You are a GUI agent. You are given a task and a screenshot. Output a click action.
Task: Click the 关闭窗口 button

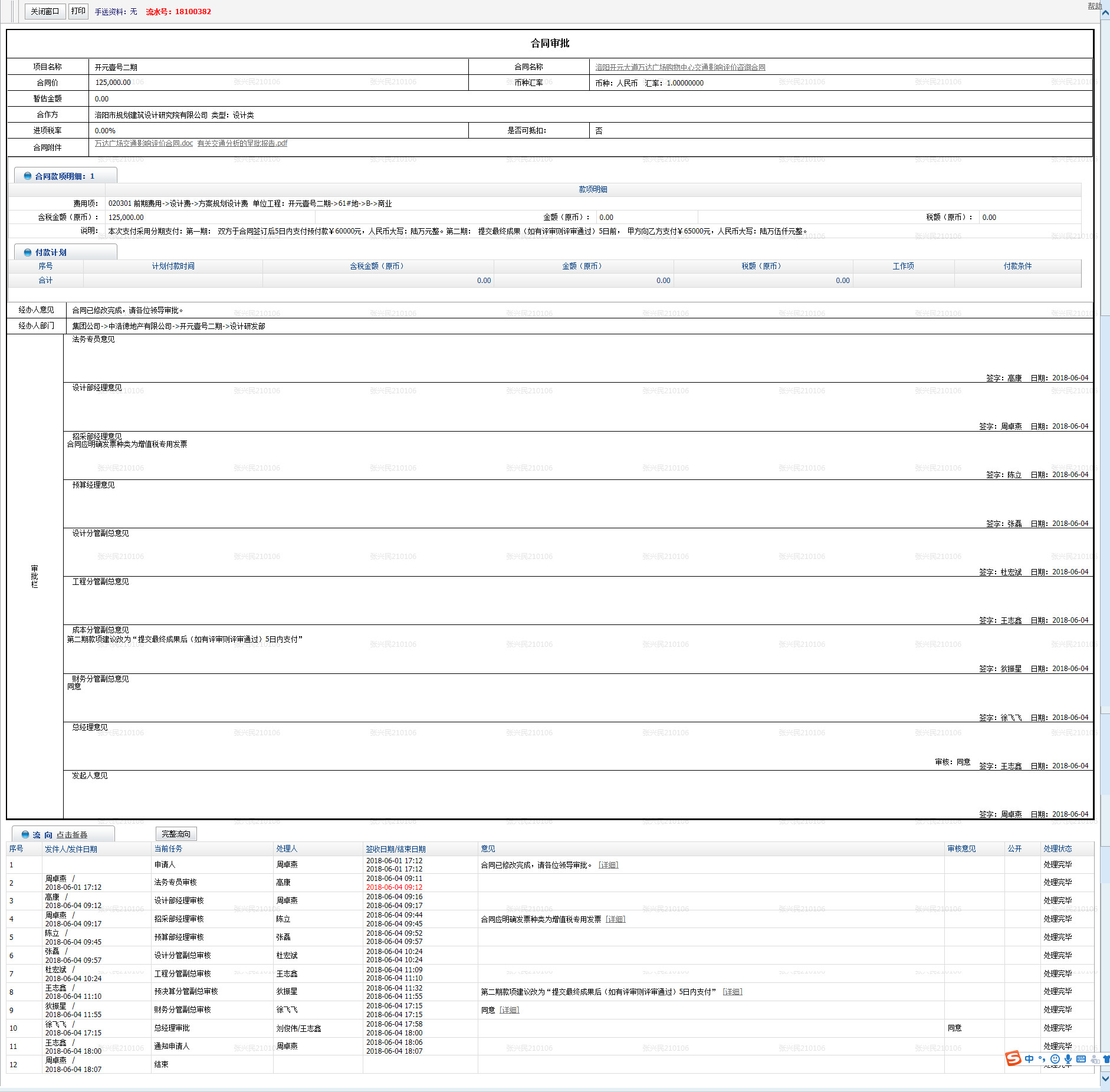[x=45, y=11]
